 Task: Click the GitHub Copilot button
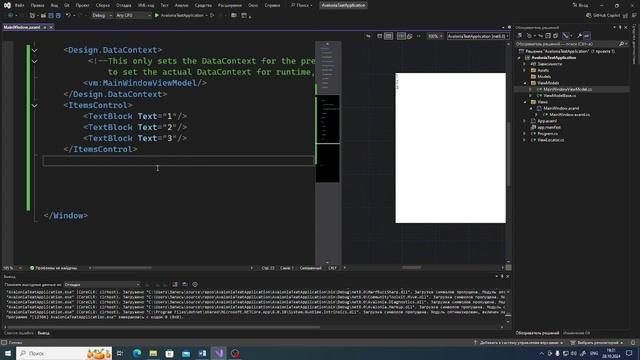(603, 16)
